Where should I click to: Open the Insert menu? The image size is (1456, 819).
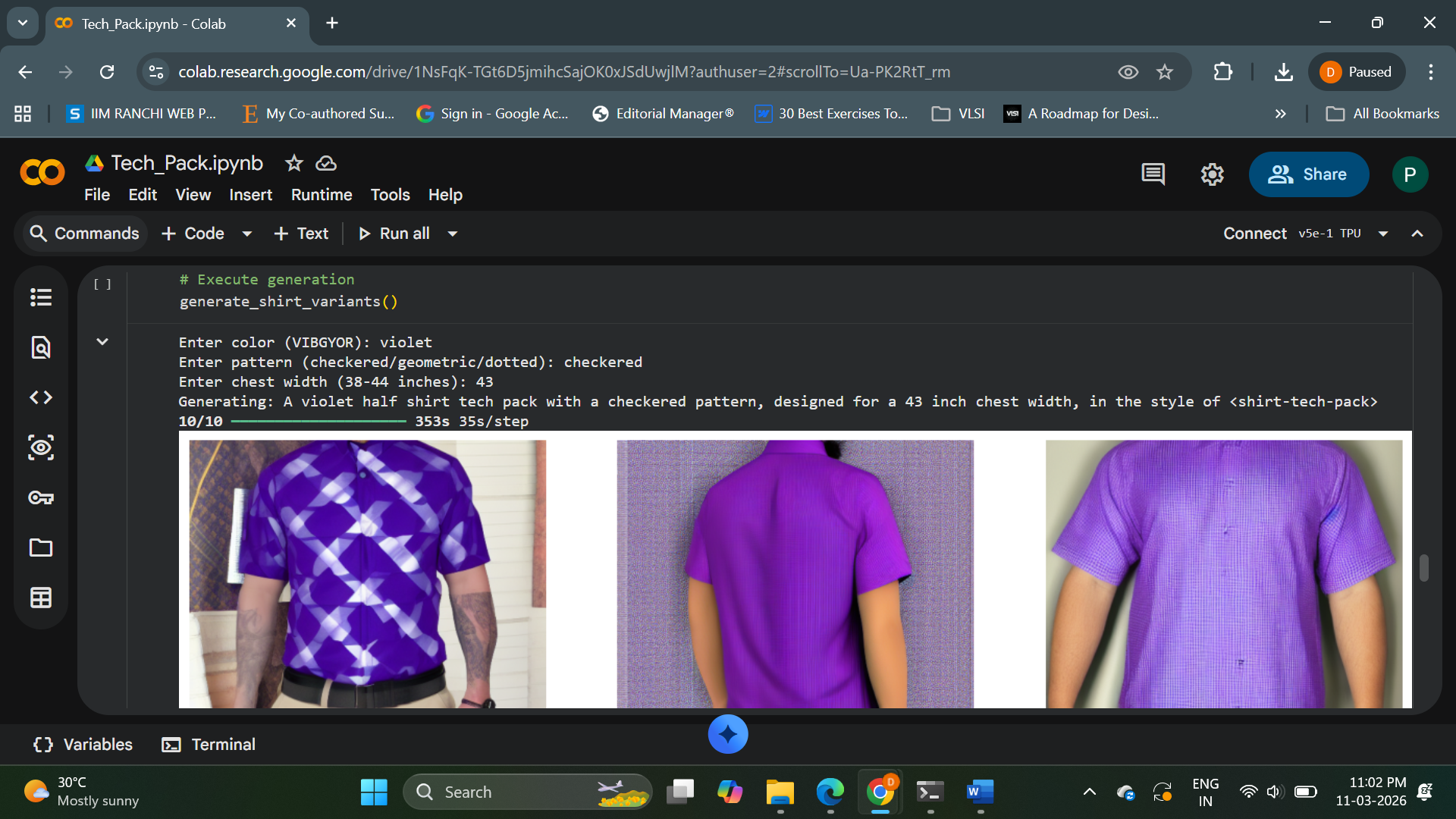tap(250, 195)
